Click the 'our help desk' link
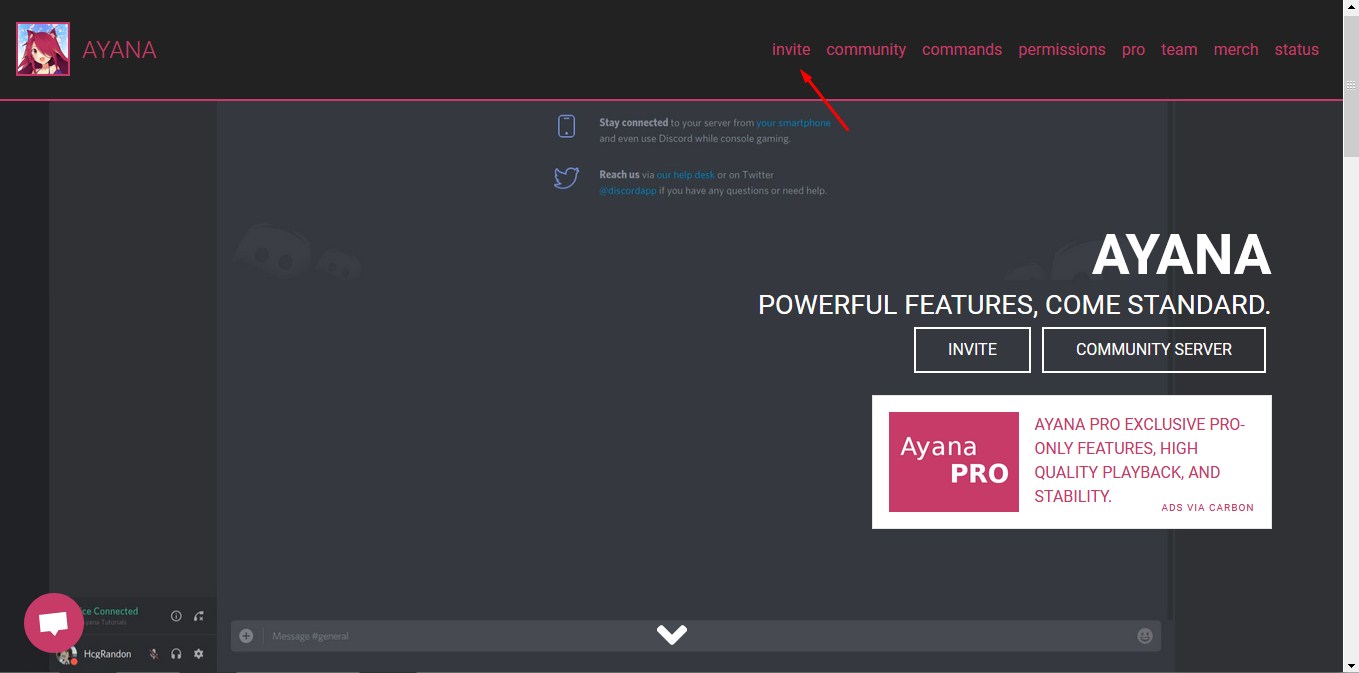 [685, 175]
